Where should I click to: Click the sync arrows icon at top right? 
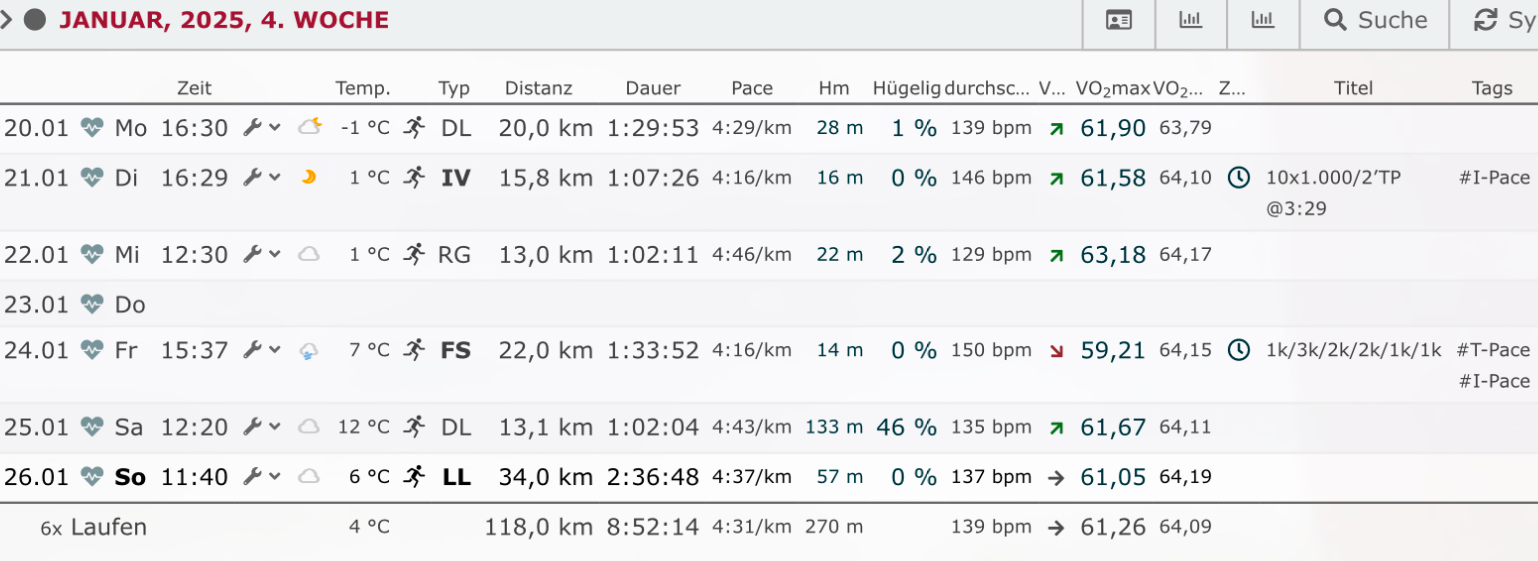click(1486, 21)
